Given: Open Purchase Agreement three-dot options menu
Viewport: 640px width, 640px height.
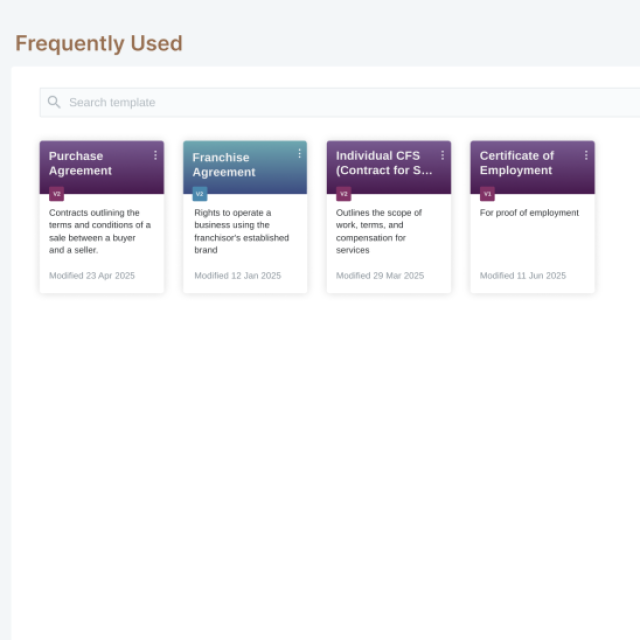Looking at the screenshot, I should 155,155.
